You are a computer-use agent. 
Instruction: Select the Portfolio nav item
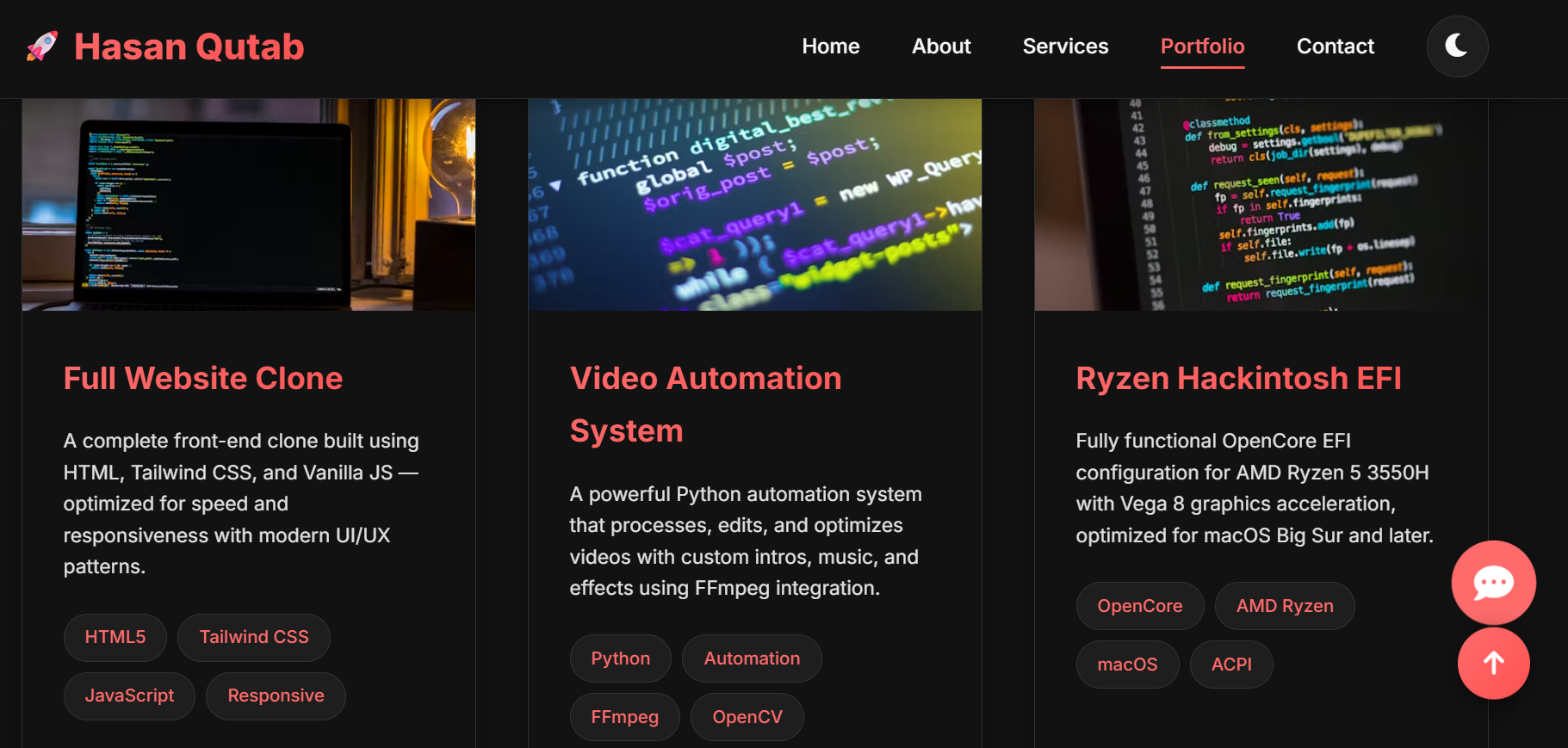[x=1202, y=46]
